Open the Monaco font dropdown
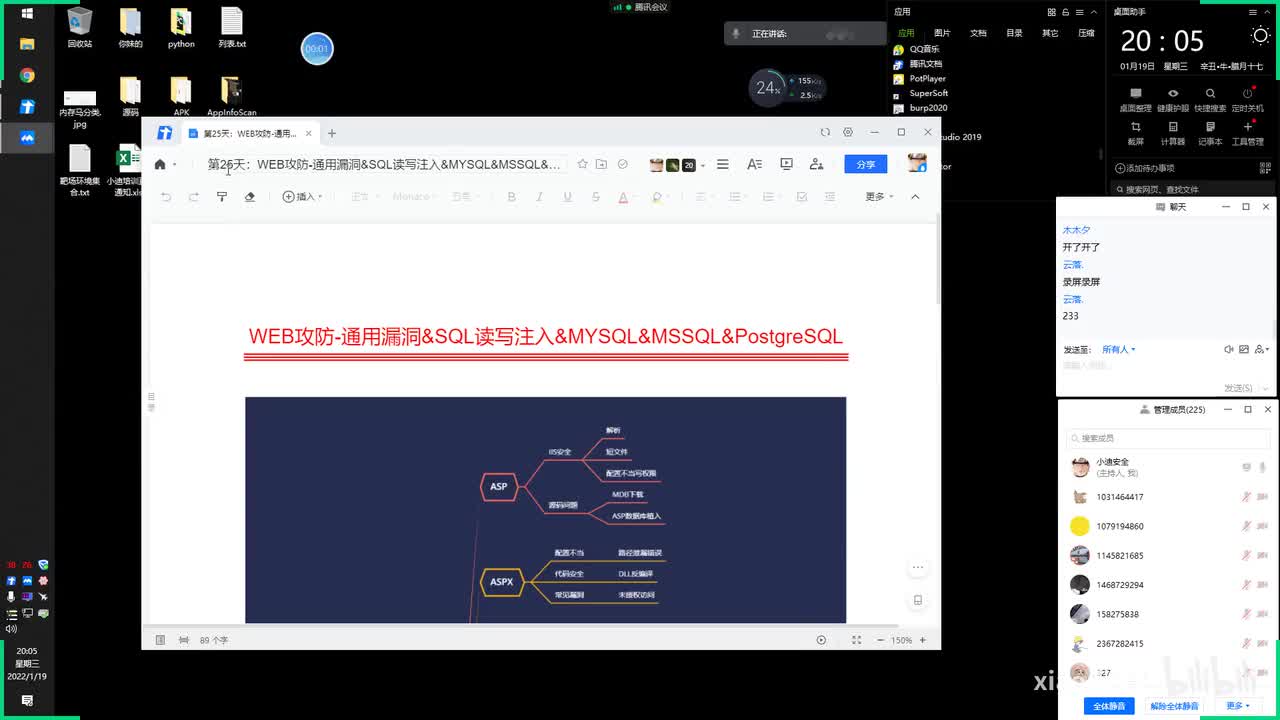This screenshot has width=1280, height=720. tap(415, 197)
